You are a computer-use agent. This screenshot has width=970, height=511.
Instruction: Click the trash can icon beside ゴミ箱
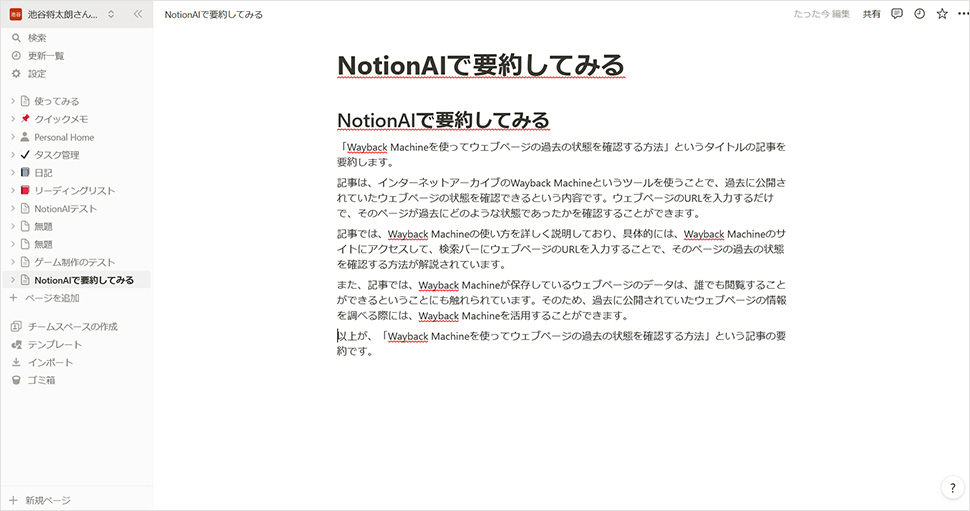click(x=16, y=380)
